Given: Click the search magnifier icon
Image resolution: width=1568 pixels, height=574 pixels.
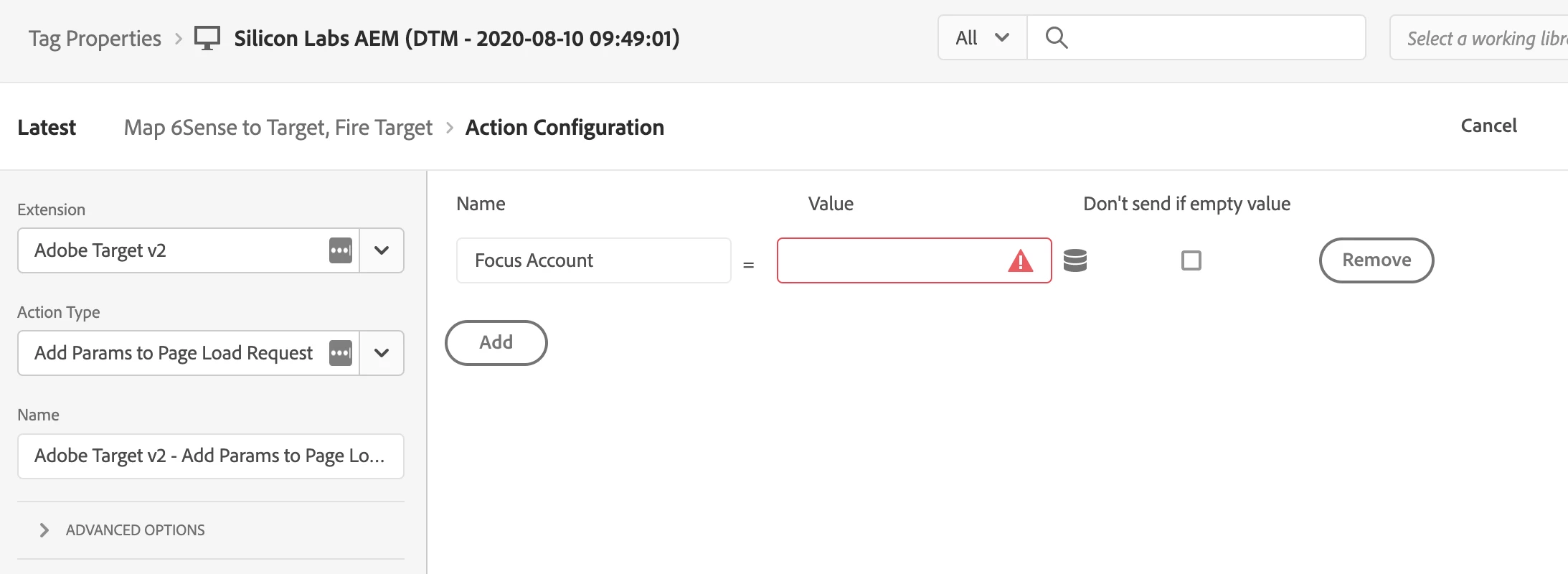Looking at the screenshot, I should point(1057,37).
